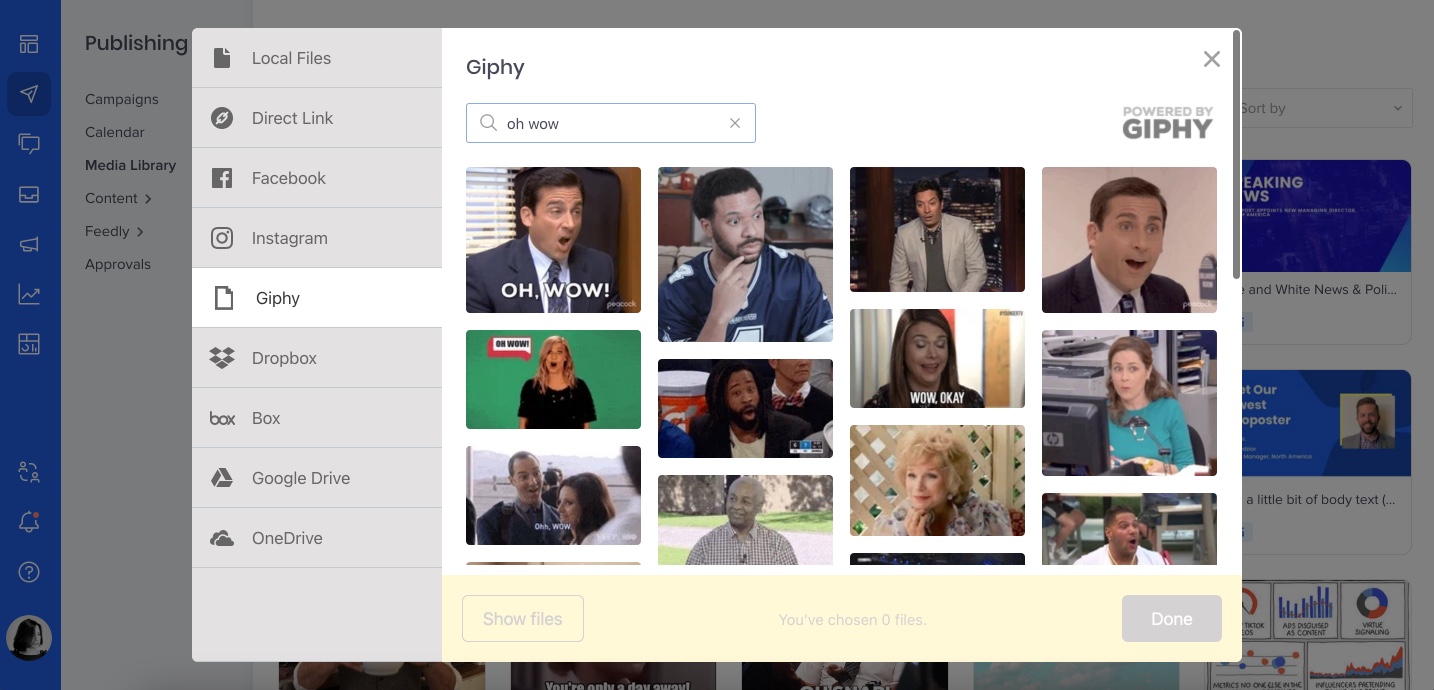The height and width of the screenshot is (690, 1434).
Task: Choose the Instagram source tab
Action: tap(317, 238)
